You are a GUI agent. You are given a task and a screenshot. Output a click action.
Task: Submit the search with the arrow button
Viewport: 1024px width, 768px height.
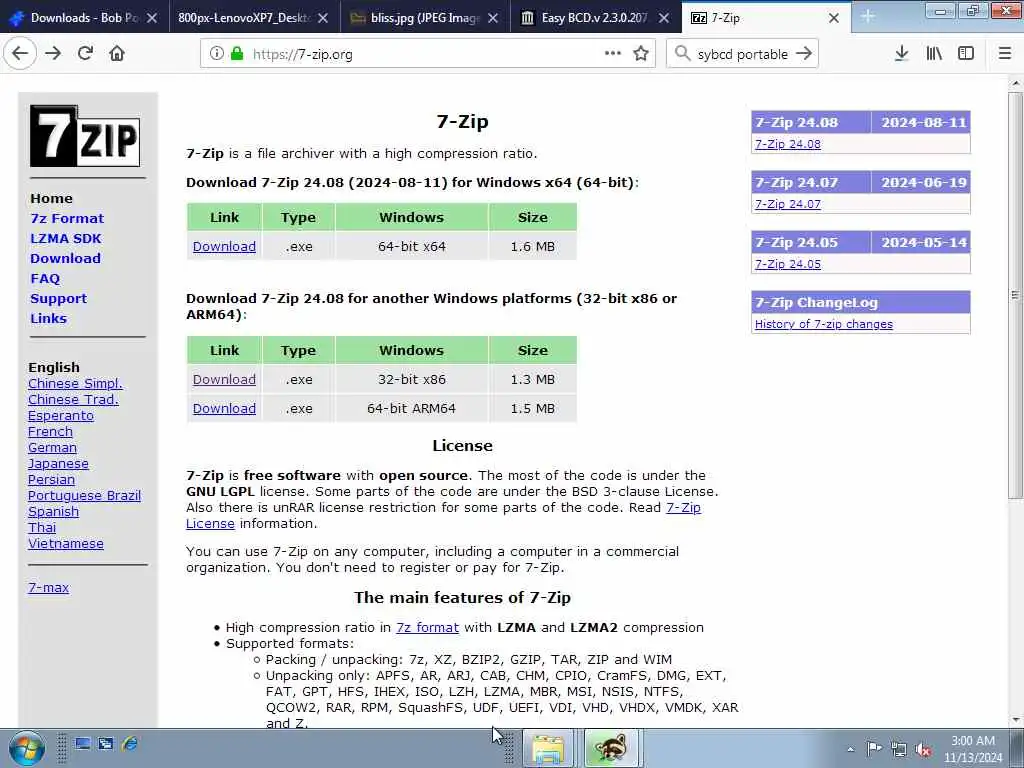[805, 54]
